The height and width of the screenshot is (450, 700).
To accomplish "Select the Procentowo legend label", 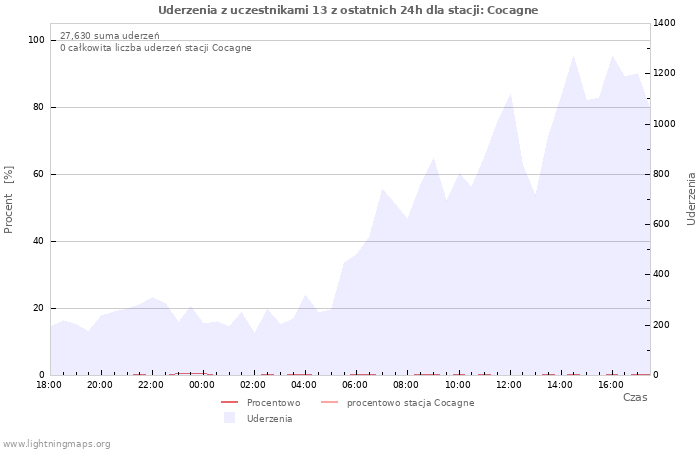I will (273, 403).
